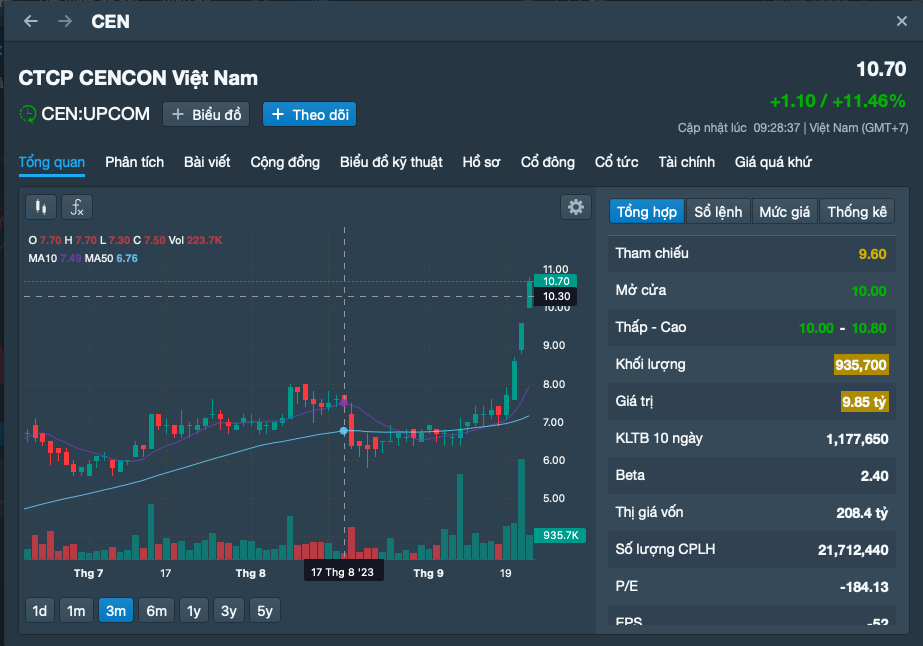The height and width of the screenshot is (646, 923).
Task: Open chart settings gear icon
Action: pyautogui.click(x=576, y=207)
